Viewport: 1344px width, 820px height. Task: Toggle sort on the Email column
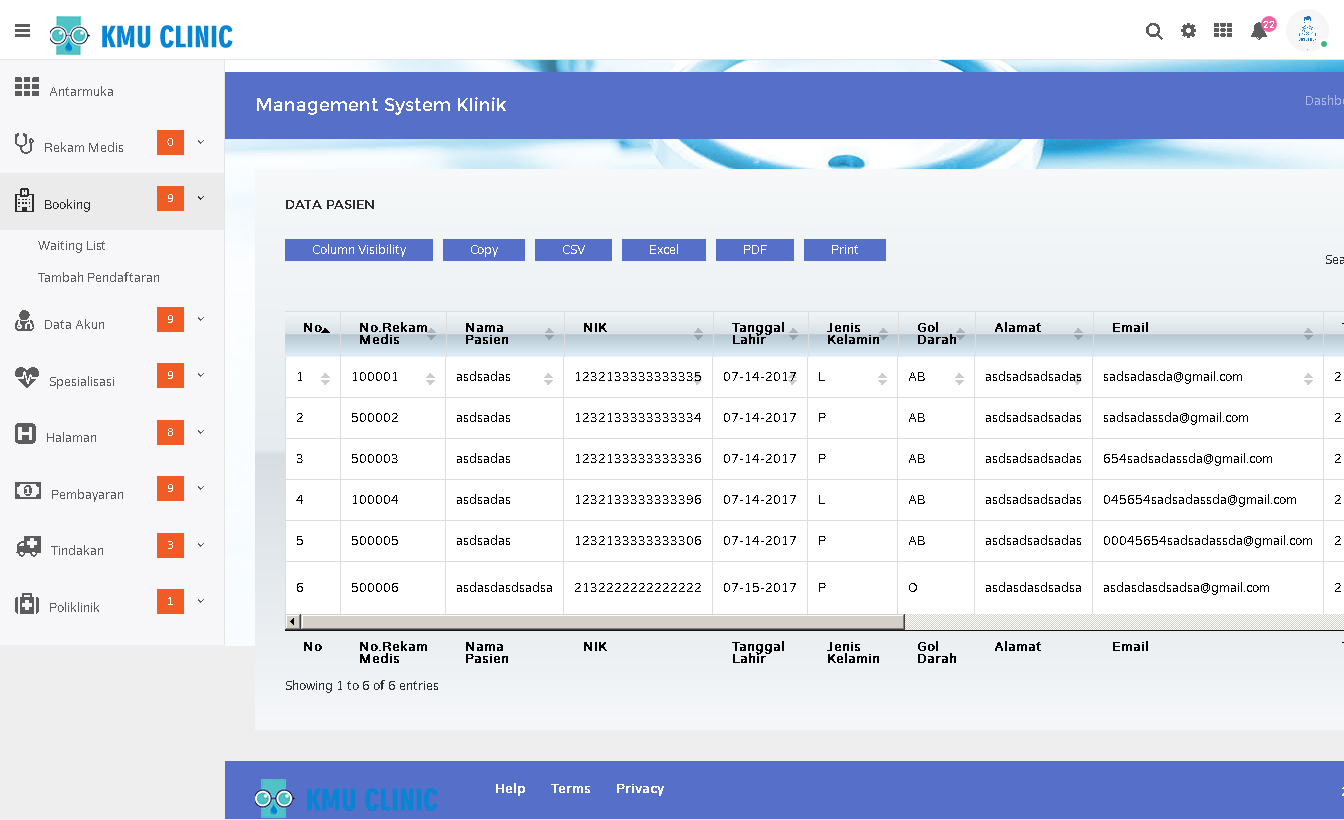coord(1207,334)
